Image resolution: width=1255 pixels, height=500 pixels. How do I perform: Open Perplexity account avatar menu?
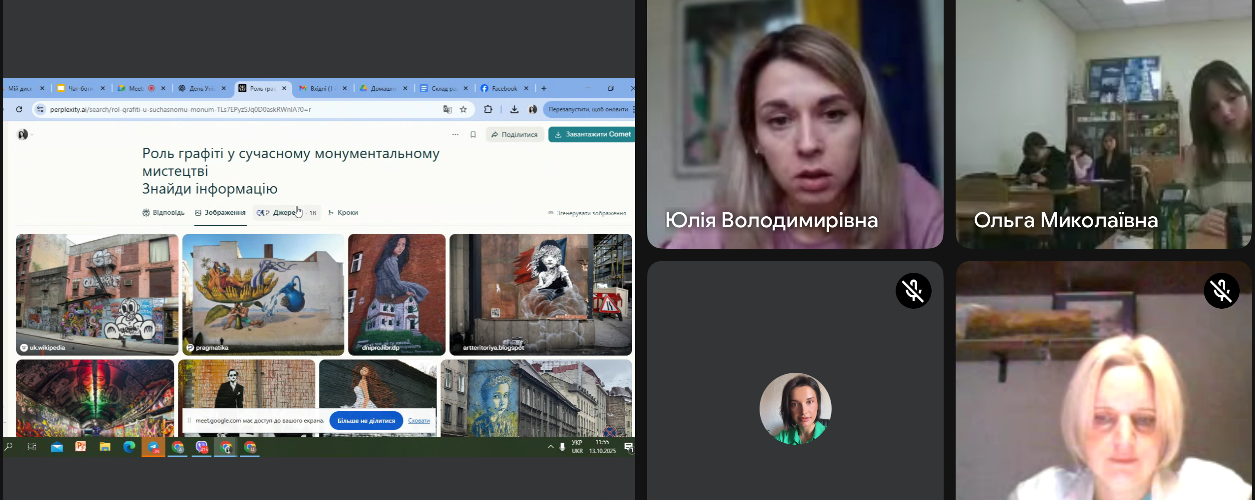click(22, 134)
